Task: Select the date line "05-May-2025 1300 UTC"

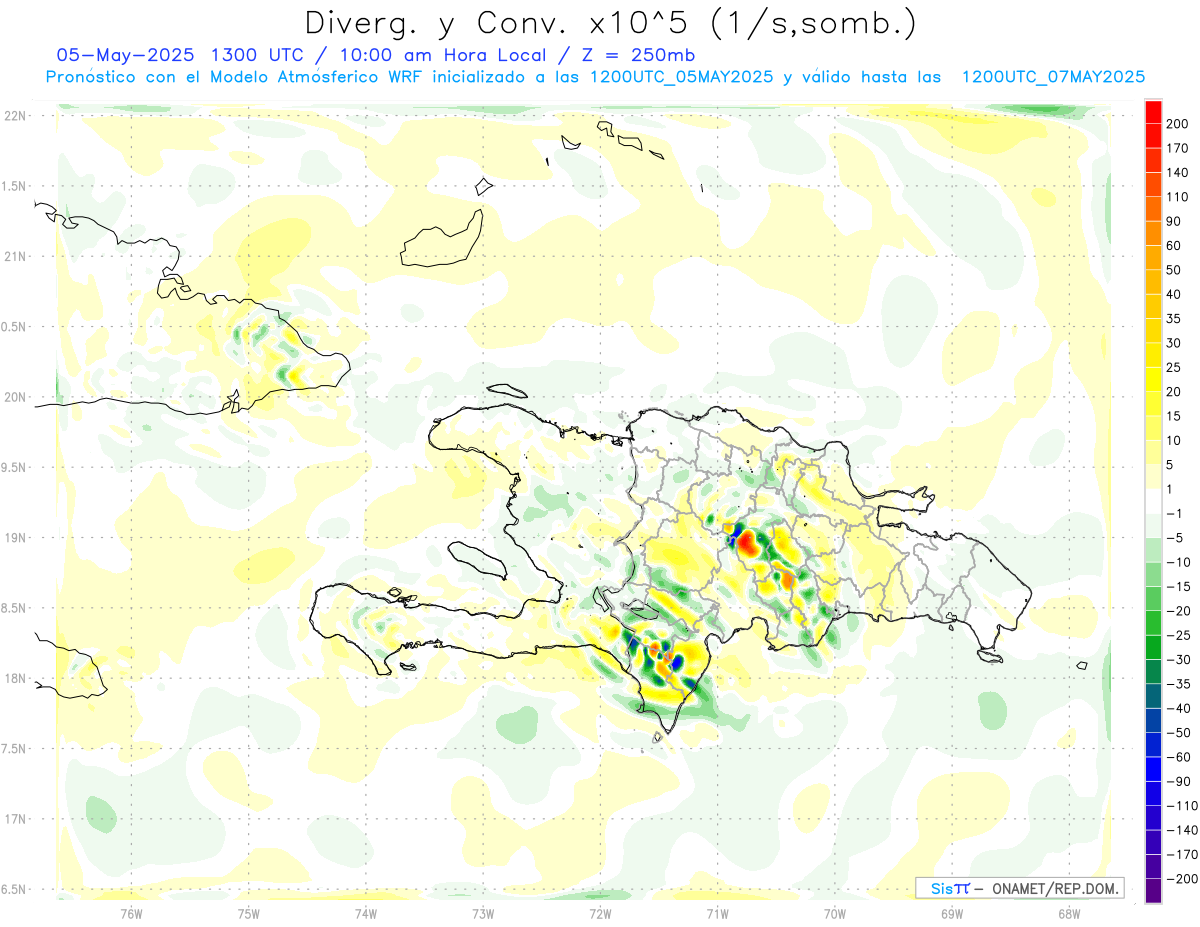Action: [183, 55]
